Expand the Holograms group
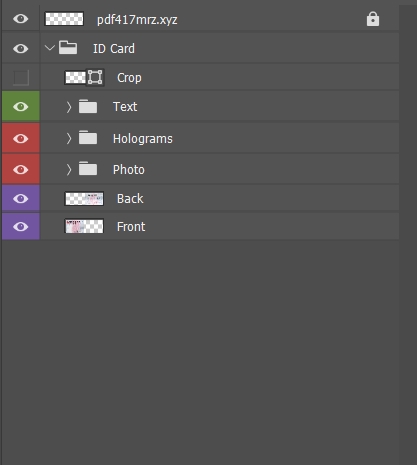Screen dimensions: 417x465 (69, 138)
